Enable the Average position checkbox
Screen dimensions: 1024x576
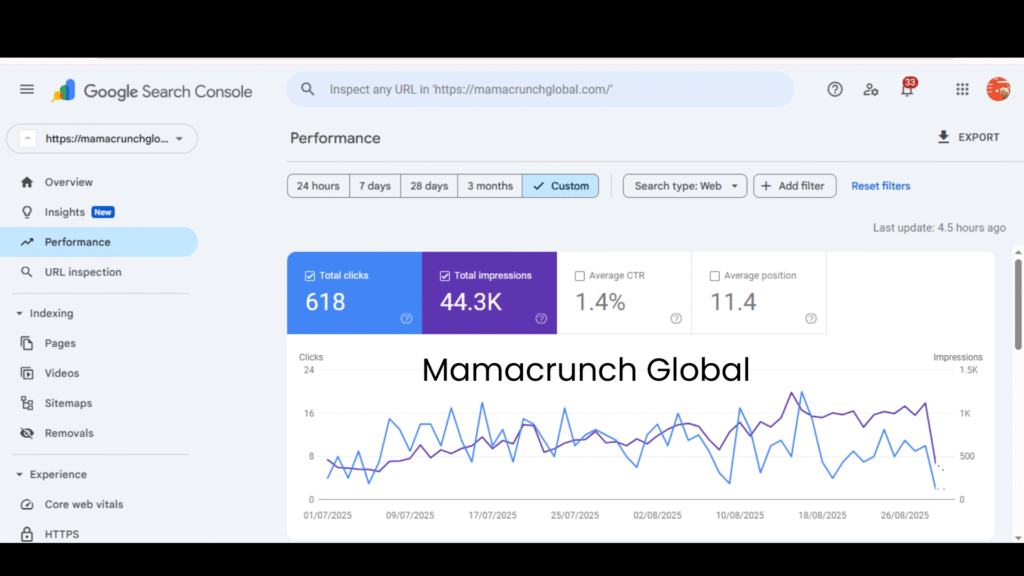(x=714, y=276)
